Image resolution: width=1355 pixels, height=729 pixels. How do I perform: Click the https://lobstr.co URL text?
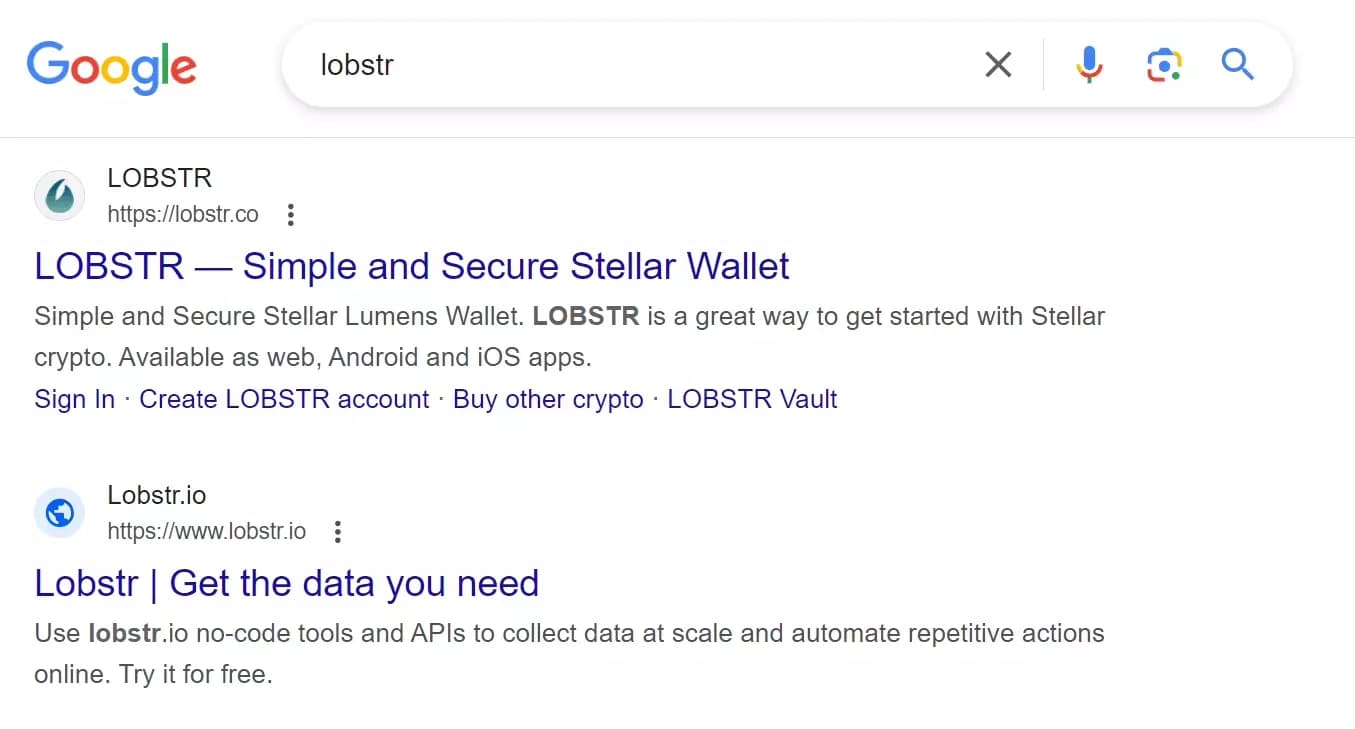tap(183, 214)
